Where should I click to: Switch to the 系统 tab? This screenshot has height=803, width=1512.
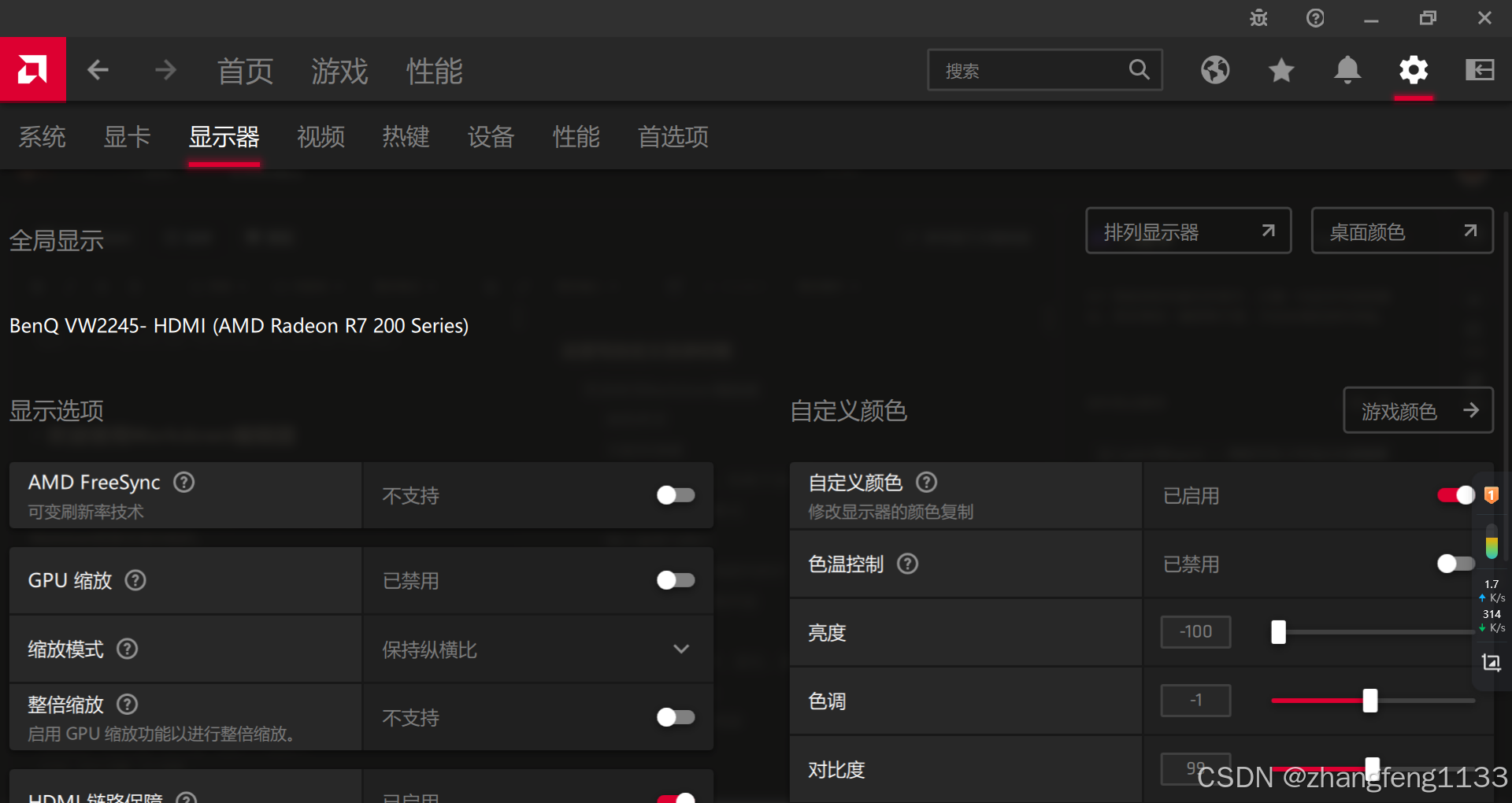coord(43,137)
